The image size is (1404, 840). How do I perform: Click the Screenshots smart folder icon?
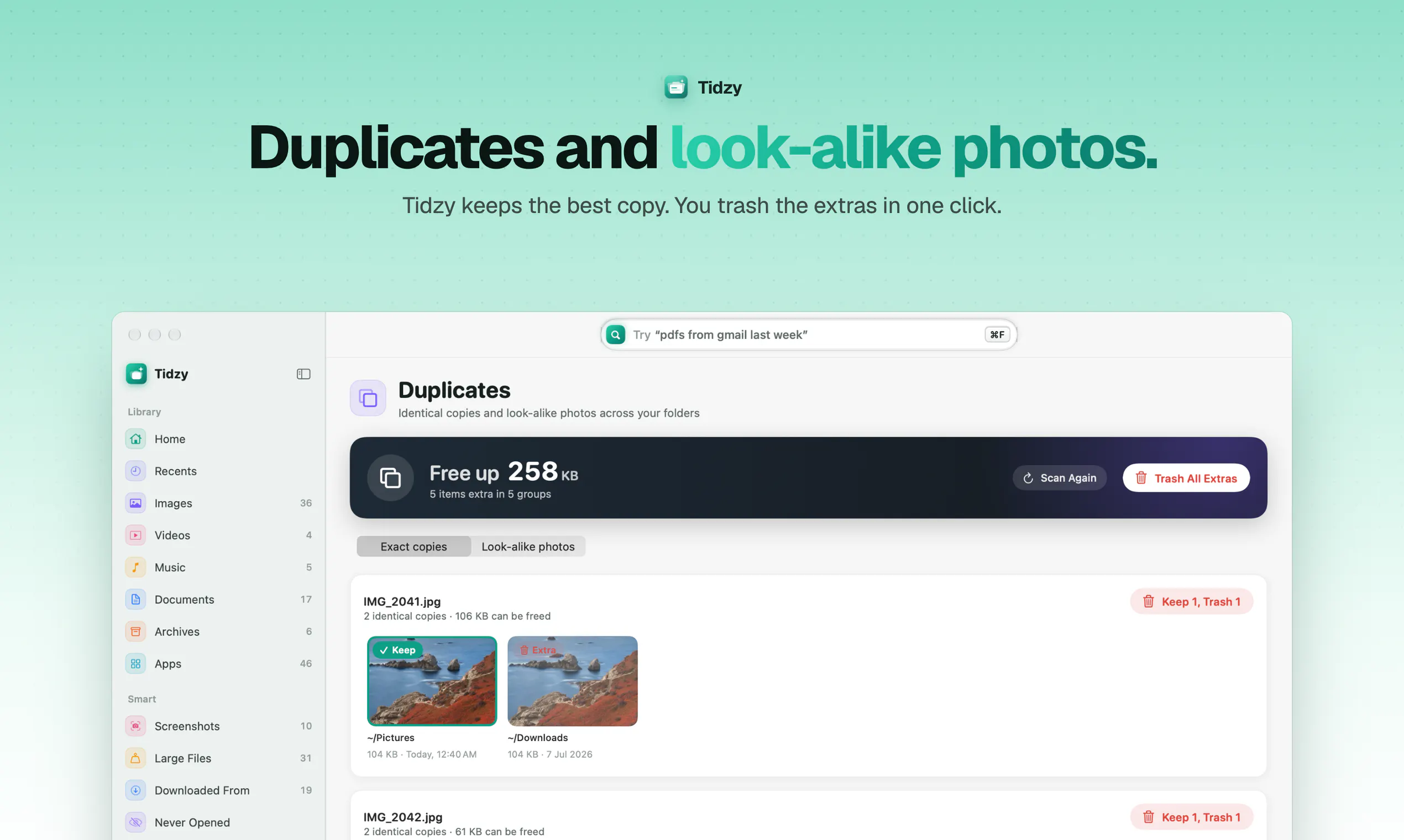136,726
